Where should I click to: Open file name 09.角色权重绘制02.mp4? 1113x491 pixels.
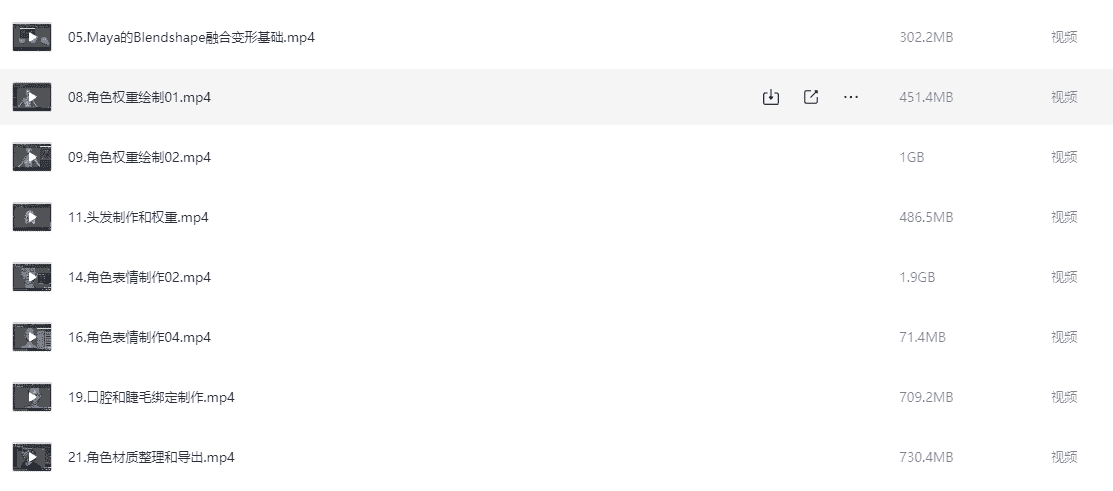coord(139,157)
